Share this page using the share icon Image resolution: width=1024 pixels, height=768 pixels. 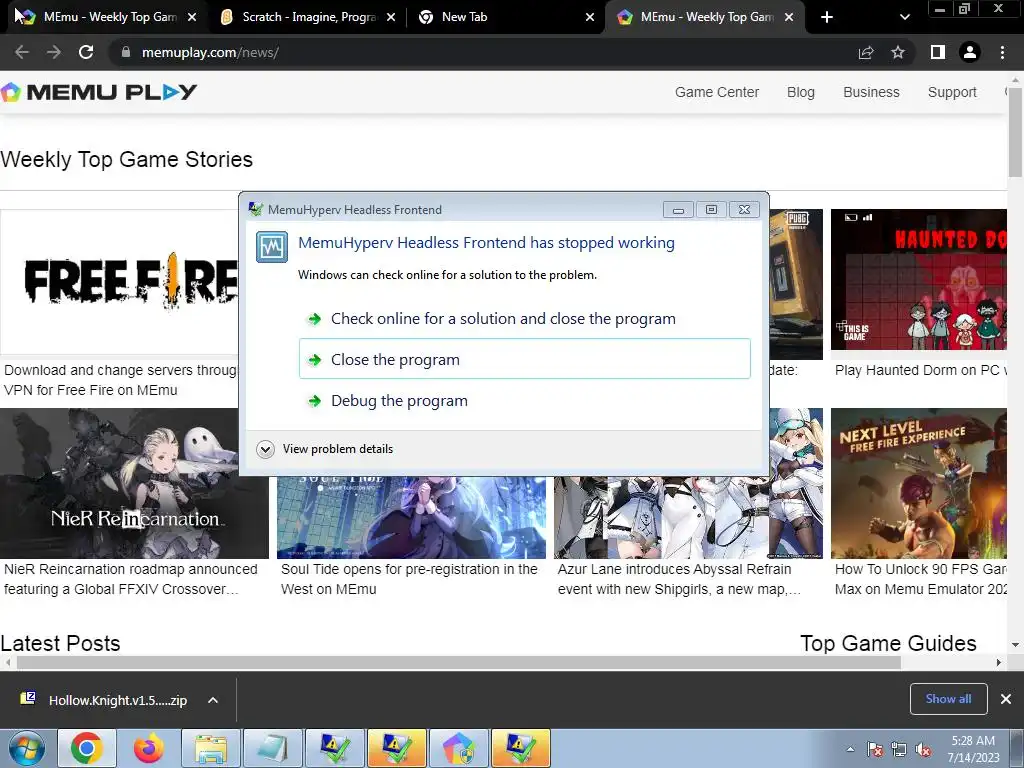(x=866, y=52)
